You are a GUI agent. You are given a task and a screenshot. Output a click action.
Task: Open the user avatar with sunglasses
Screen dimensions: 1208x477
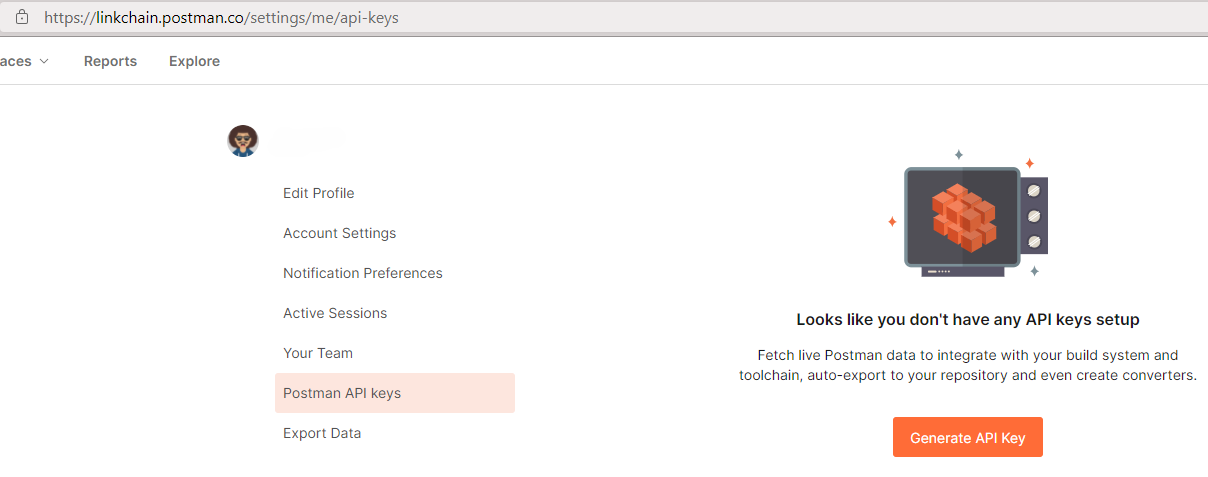[x=243, y=141]
